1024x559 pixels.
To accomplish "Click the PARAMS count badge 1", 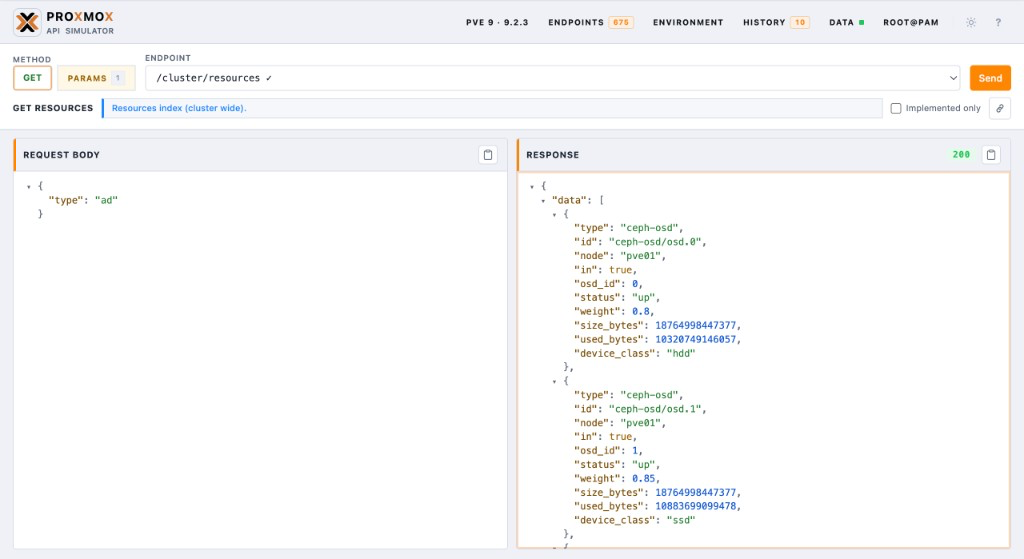I will (x=118, y=78).
